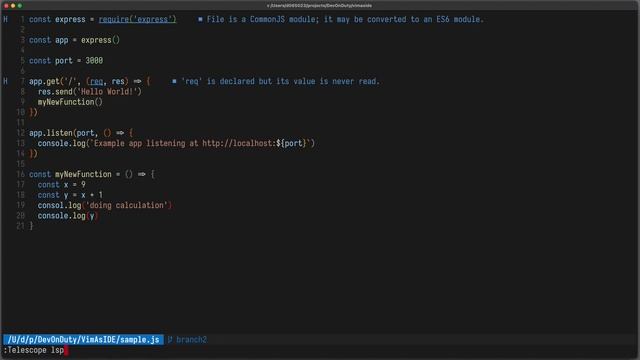Click the ':Telescope lsp' command line

[33, 350]
